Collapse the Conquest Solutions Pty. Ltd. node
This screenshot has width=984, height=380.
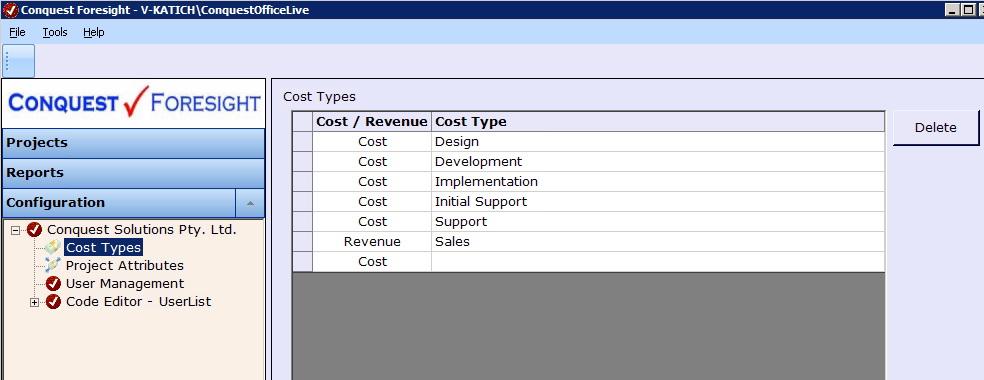tap(16, 230)
